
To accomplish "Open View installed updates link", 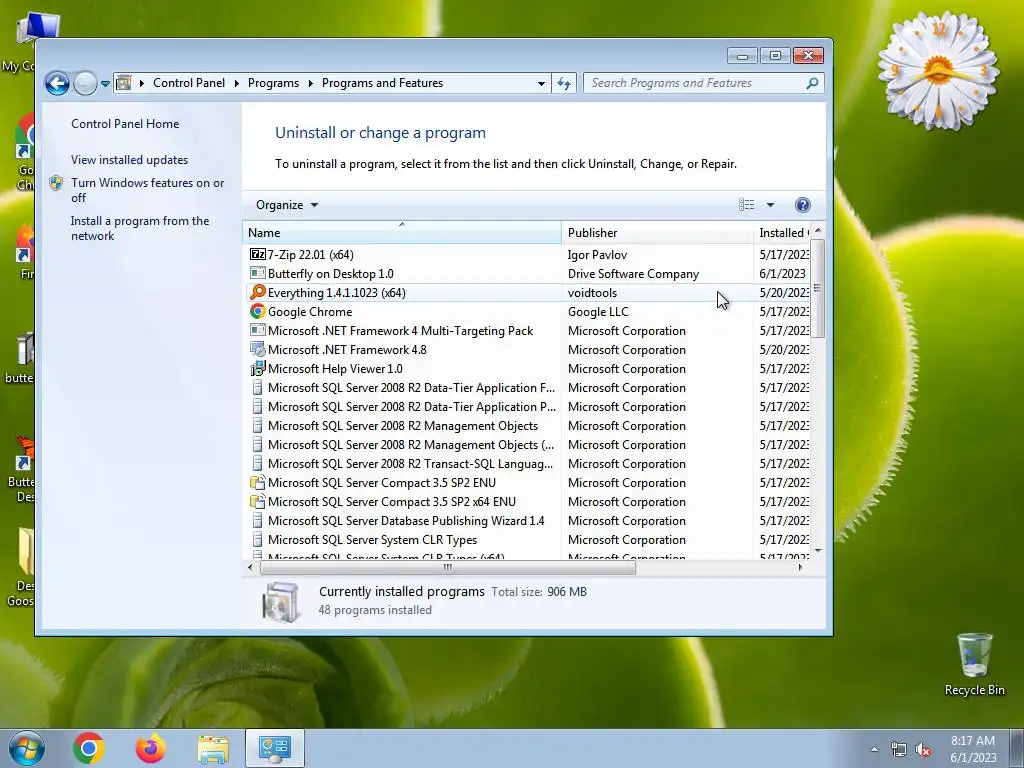I will tap(129, 159).
